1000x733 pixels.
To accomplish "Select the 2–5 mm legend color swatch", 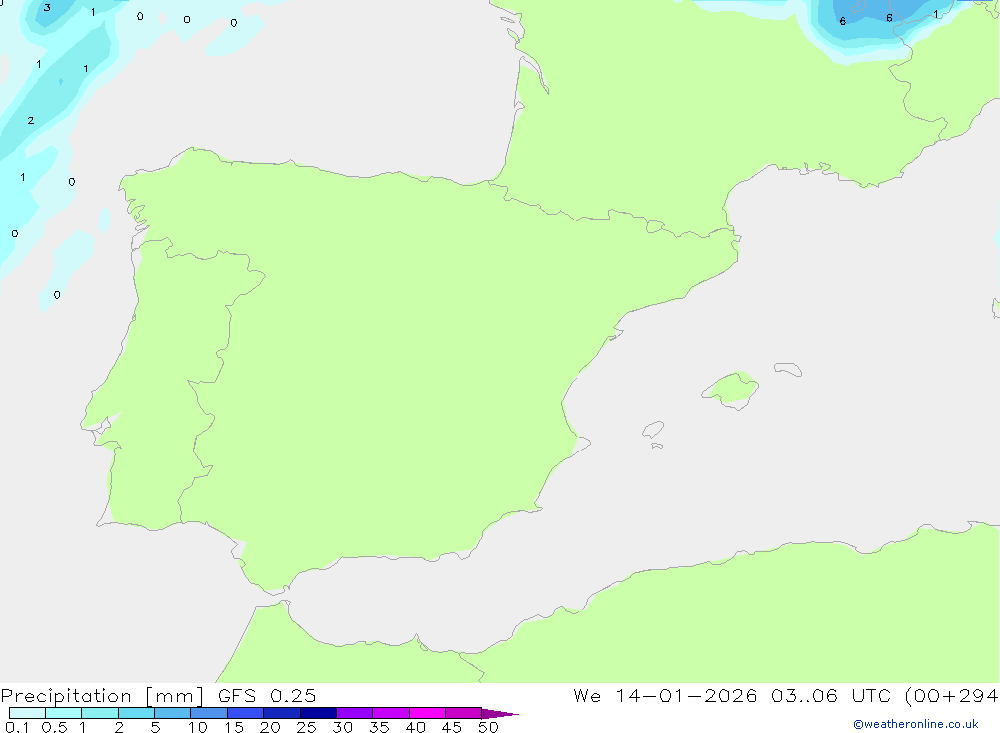I will click(136, 713).
